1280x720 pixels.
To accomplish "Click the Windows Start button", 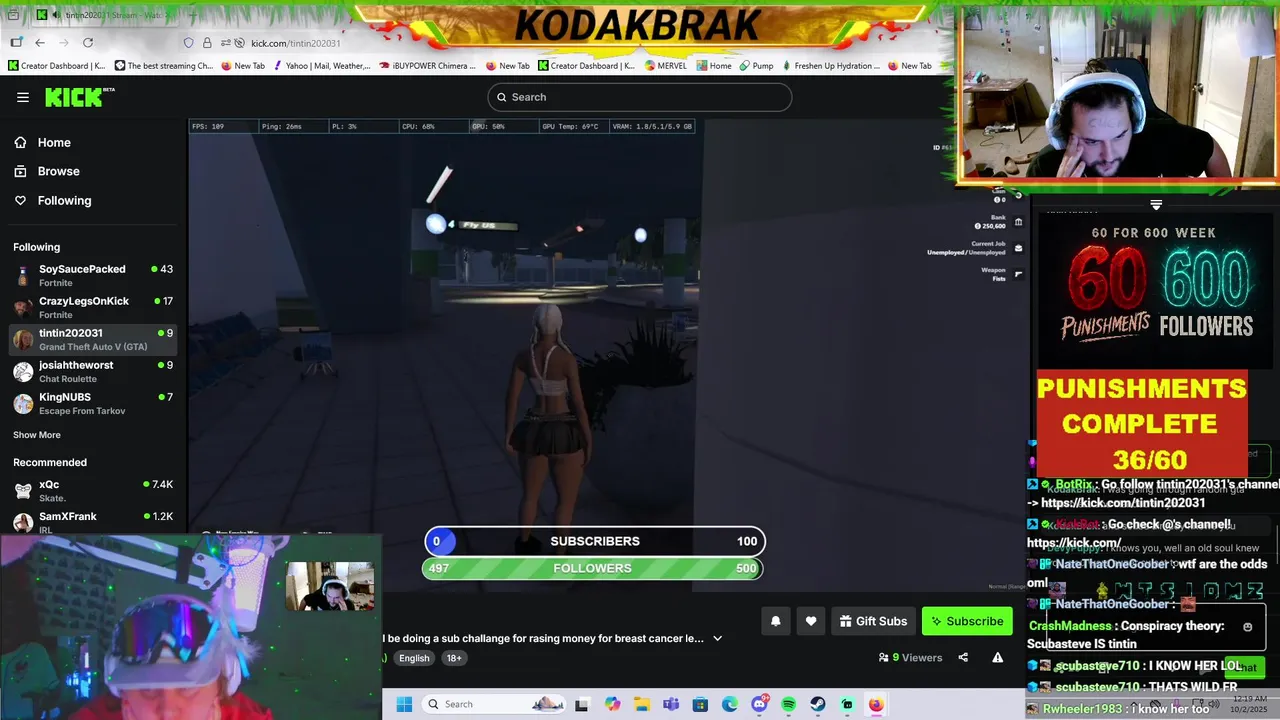I will (404, 704).
